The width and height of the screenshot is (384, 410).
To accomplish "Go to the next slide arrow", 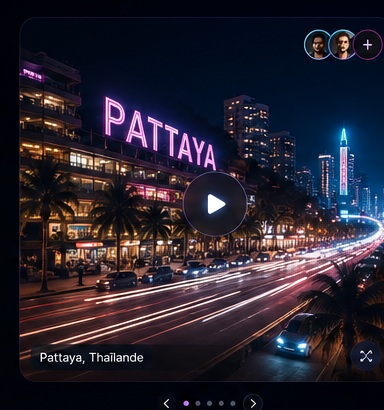I will 253,403.
